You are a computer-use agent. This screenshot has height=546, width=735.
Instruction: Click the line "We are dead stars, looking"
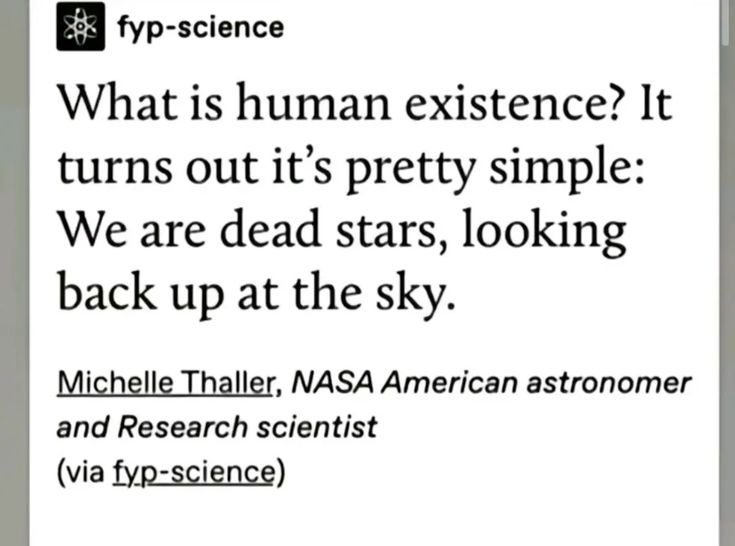coord(341,229)
